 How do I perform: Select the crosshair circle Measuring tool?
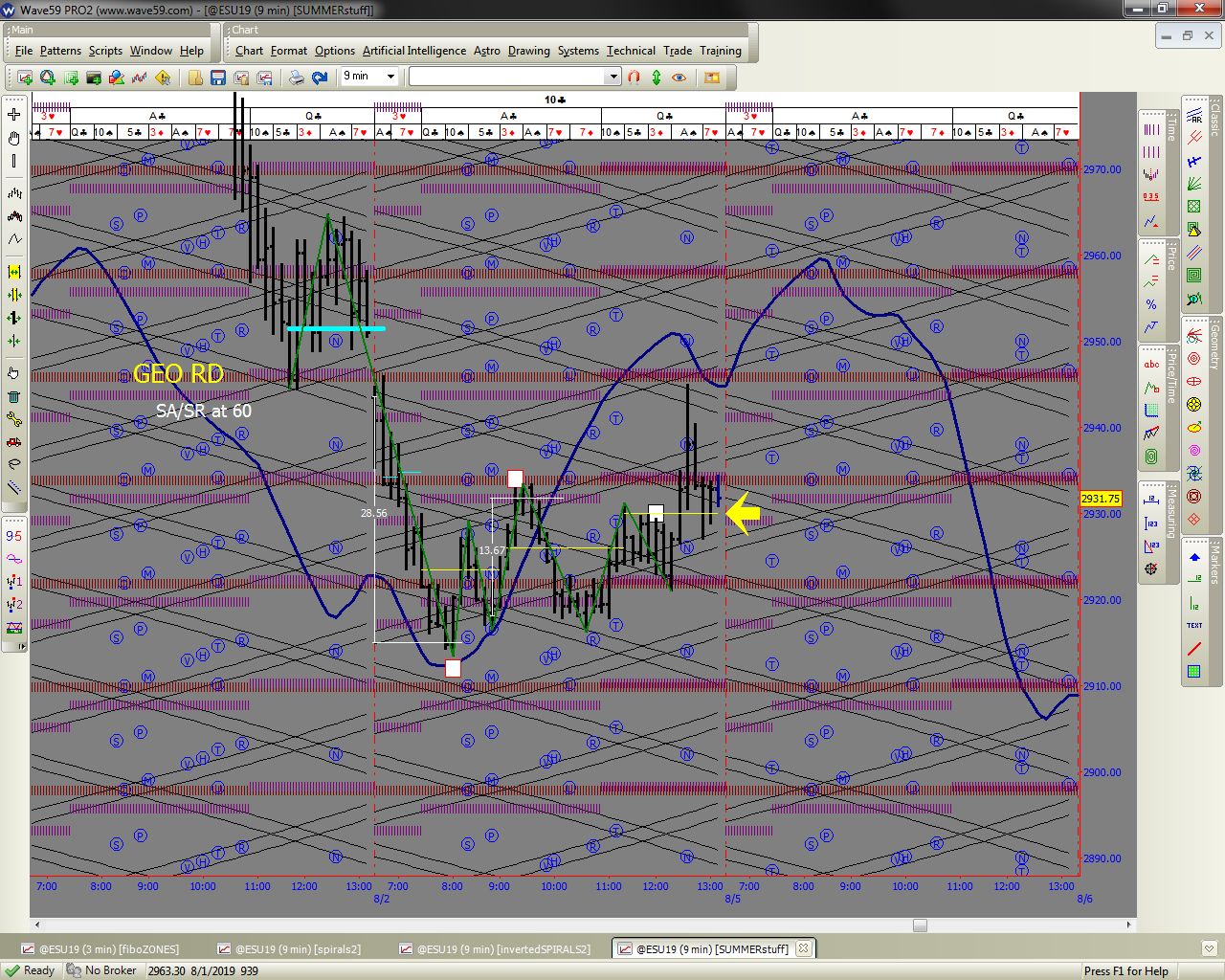pyautogui.click(x=1151, y=568)
